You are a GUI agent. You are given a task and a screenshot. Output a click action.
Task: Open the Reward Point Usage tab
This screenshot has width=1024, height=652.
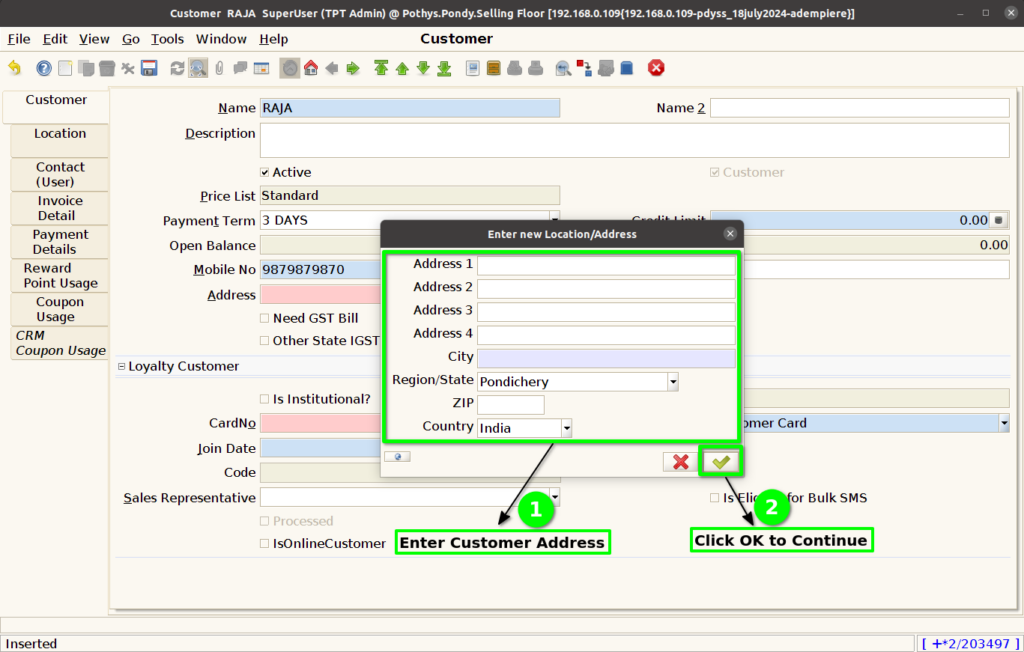pos(59,276)
